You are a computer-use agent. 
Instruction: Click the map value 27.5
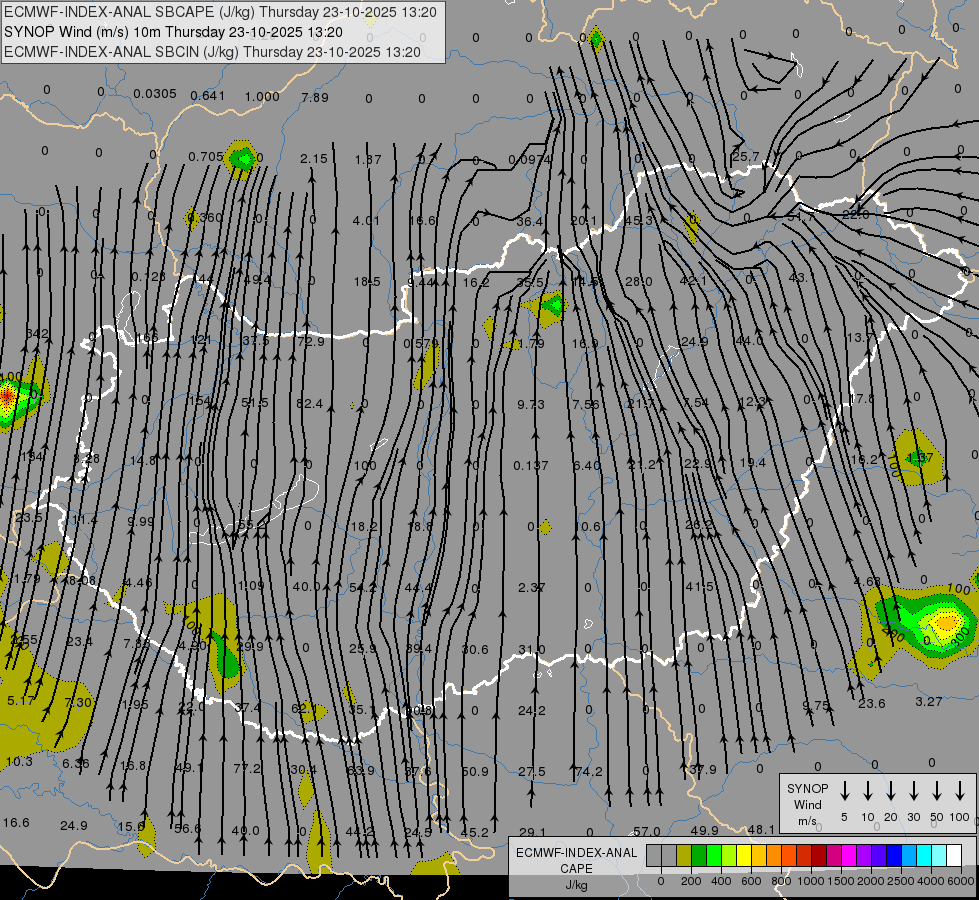tap(532, 771)
